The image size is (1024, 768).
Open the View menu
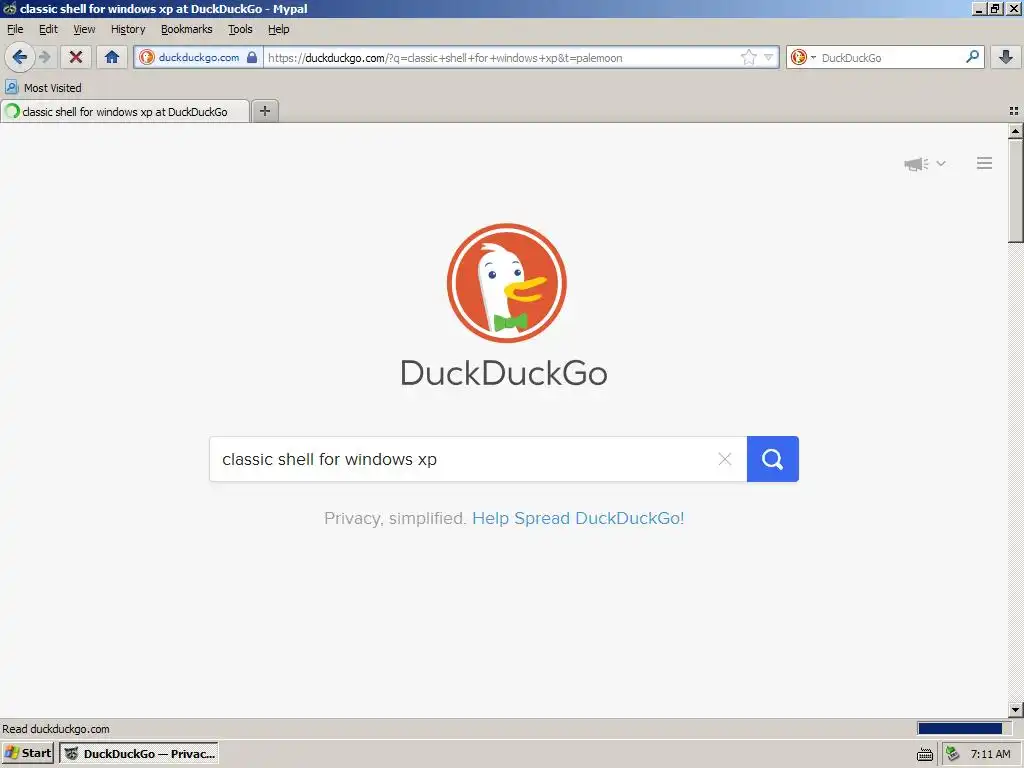[84, 29]
